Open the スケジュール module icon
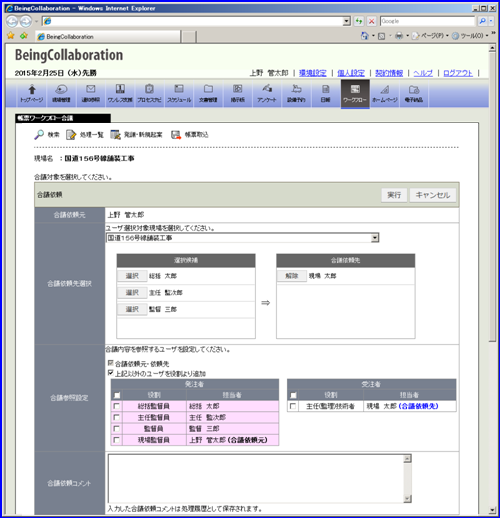This screenshot has height=518, width=500. [x=179, y=94]
